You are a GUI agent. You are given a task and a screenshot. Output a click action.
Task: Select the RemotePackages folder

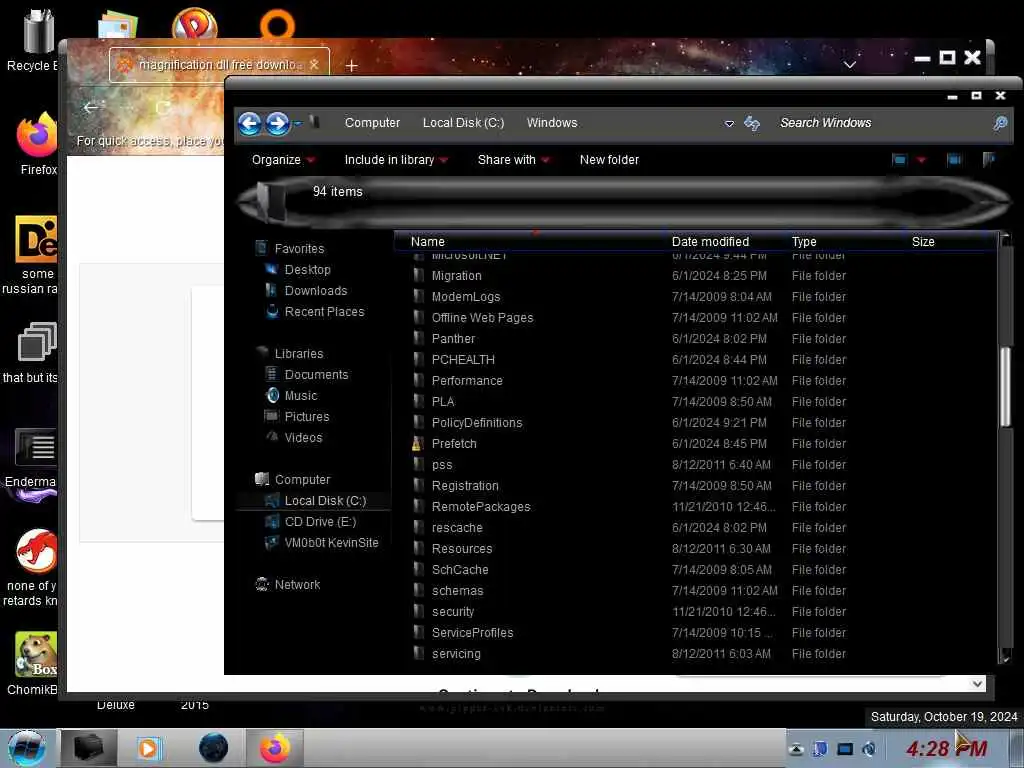(x=481, y=507)
